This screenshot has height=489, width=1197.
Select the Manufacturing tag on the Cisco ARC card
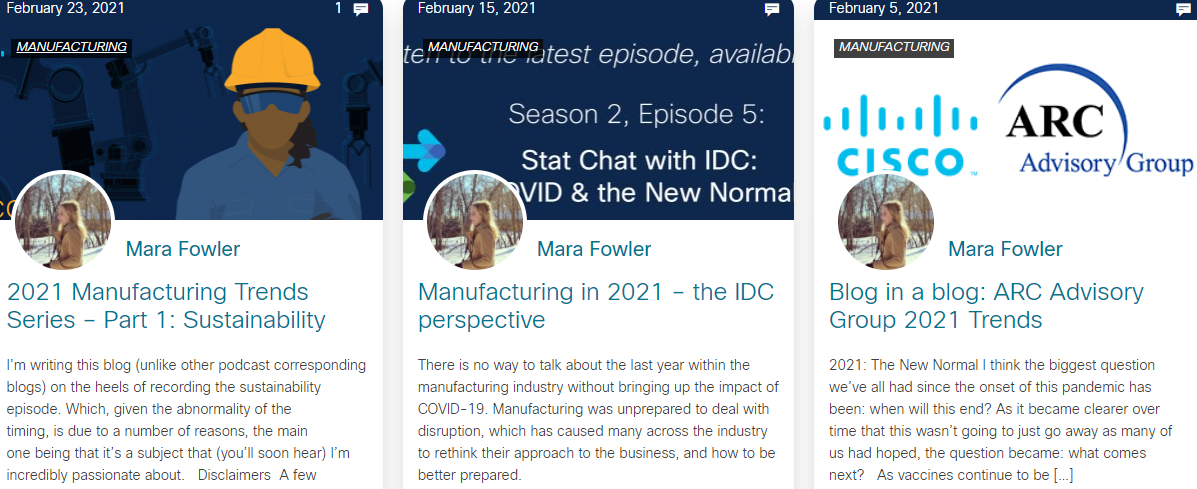pos(894,47)
